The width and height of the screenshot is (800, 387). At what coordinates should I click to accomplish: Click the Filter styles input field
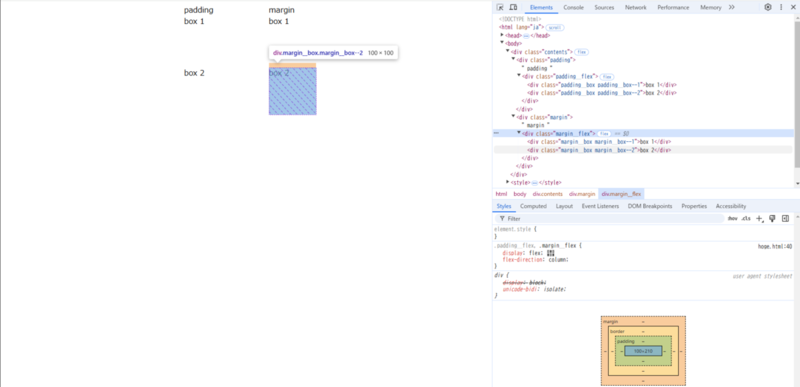pyautogui.click(x=609, y=218)
